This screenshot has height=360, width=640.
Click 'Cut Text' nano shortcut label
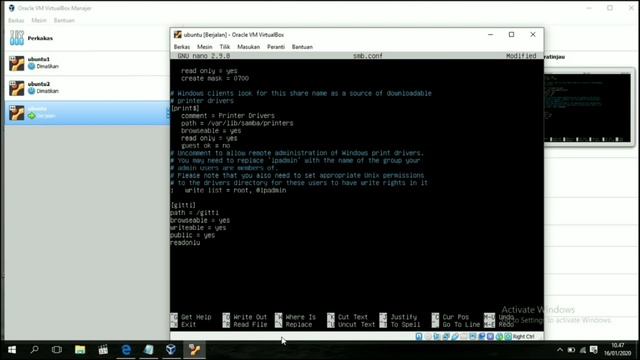coord(353,317)
